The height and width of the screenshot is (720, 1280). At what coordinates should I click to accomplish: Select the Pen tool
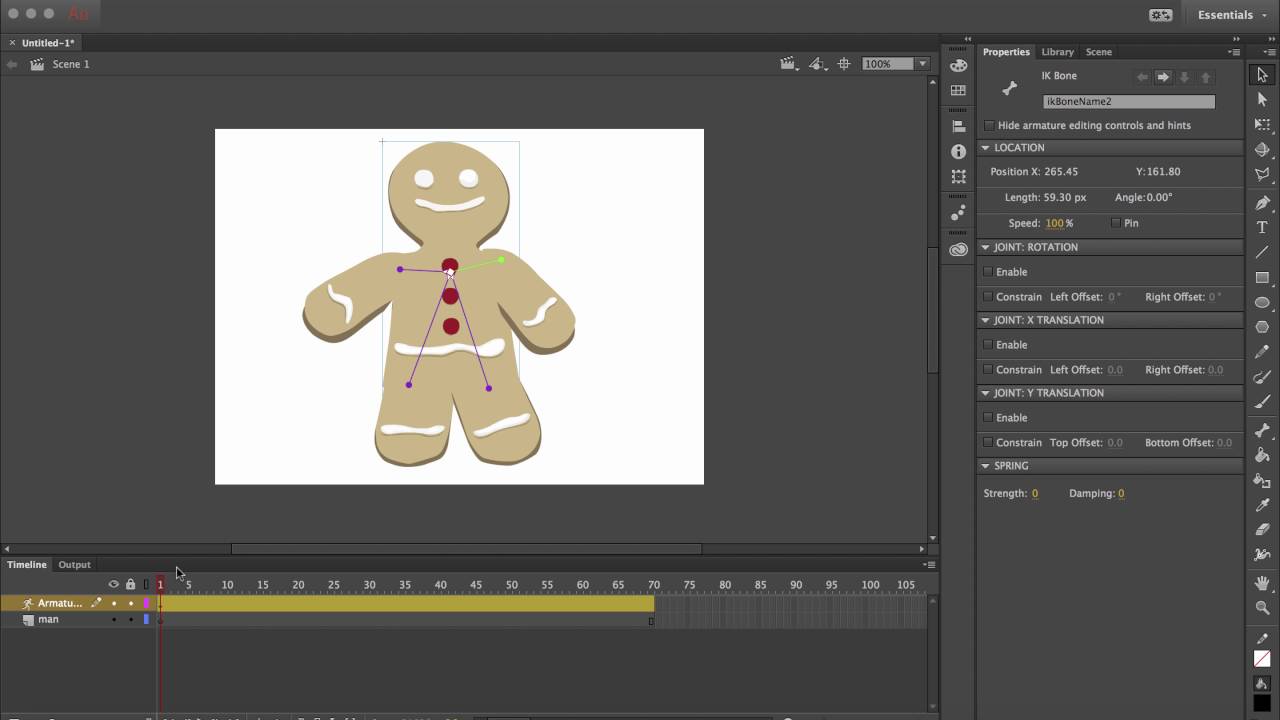point(1262,203)
